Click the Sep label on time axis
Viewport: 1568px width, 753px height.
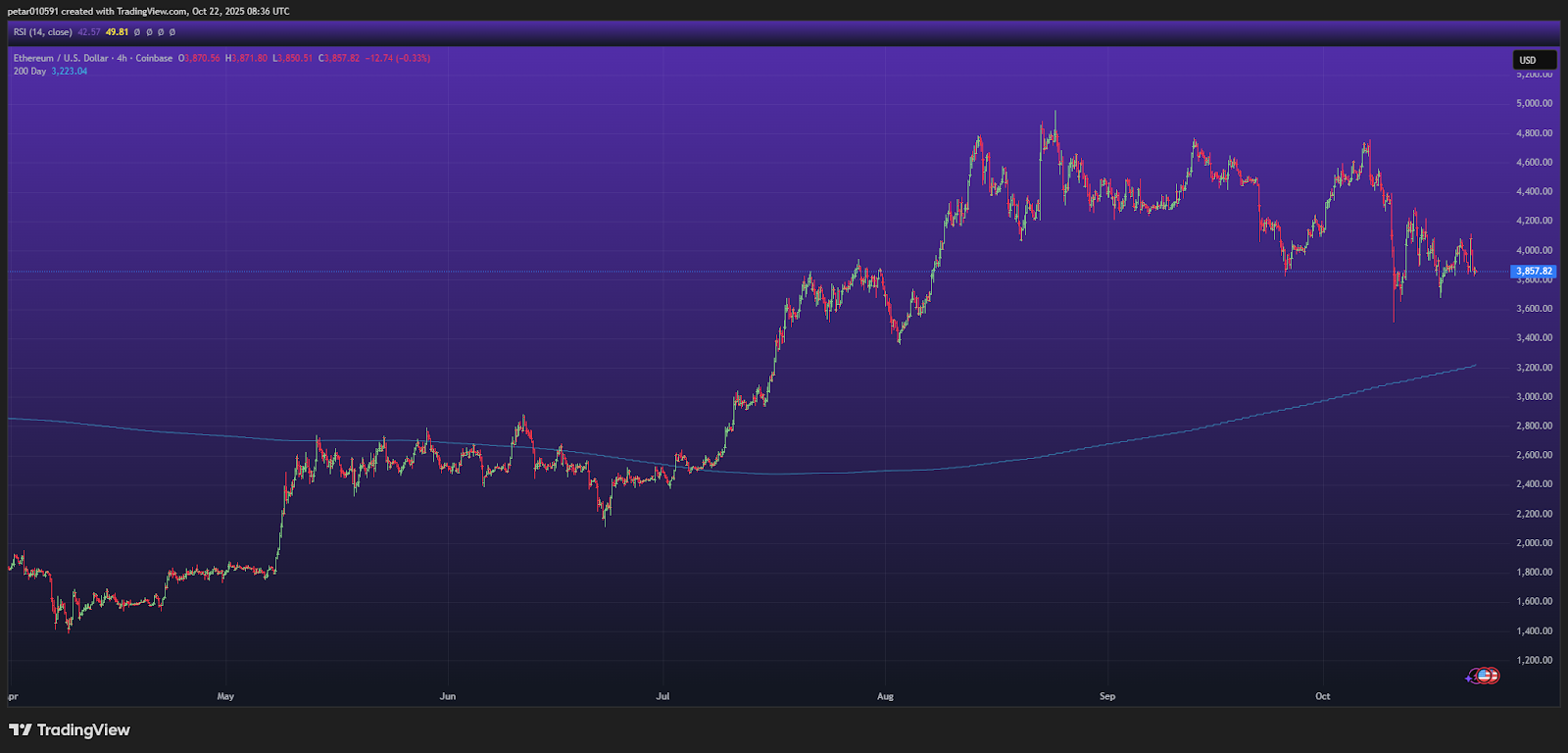(1107, 696)
